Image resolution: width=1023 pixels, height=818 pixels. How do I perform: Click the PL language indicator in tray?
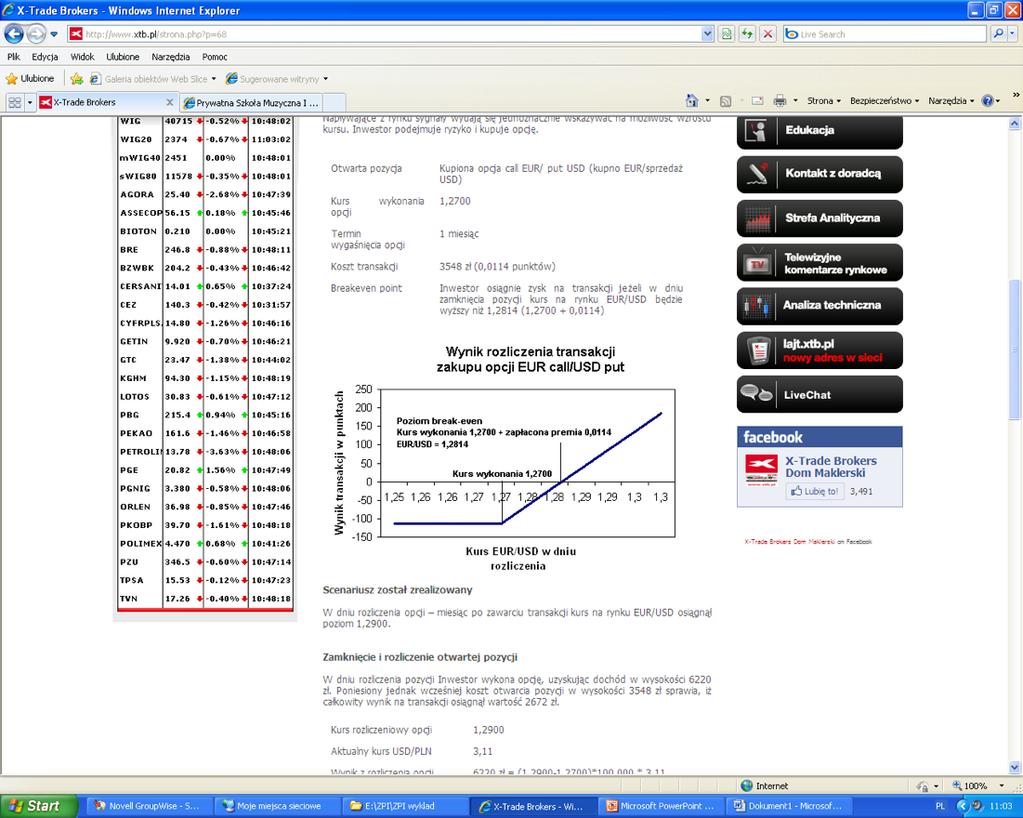click(940, 806)
